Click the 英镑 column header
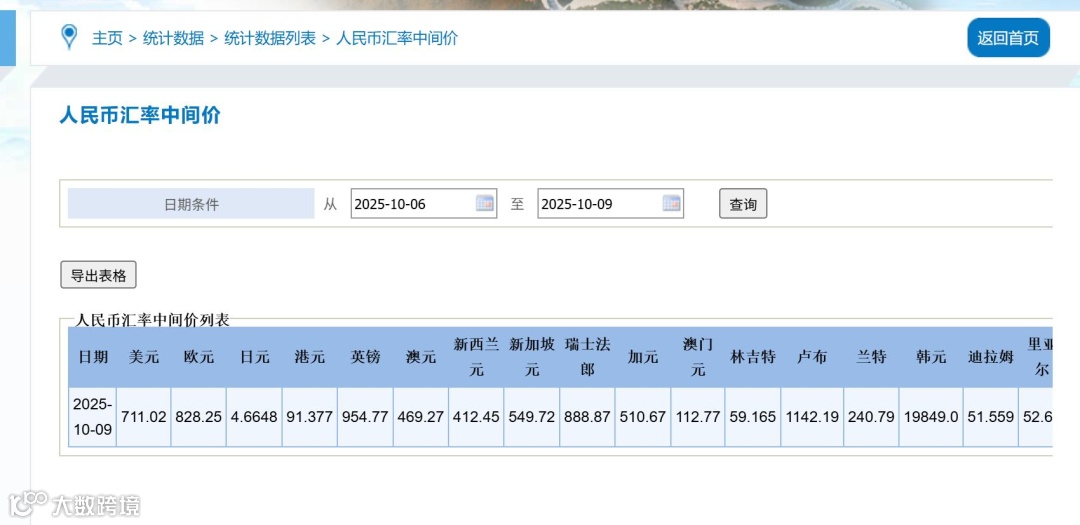1080x525 pixels. coord(365,357)
